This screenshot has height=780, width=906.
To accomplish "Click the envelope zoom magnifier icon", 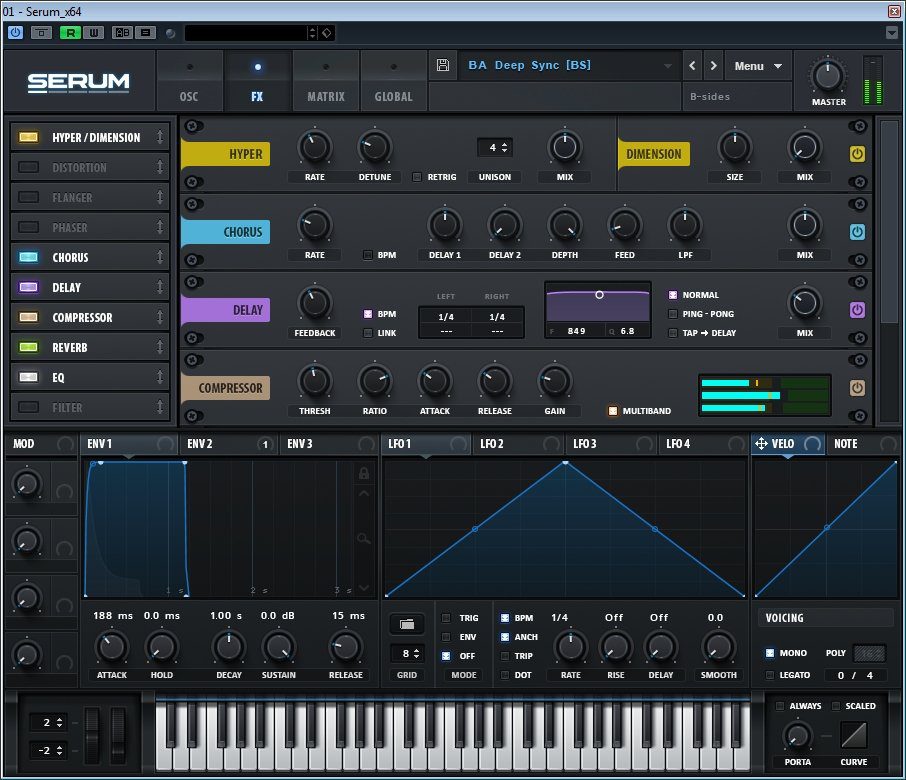I will [363, 539].
